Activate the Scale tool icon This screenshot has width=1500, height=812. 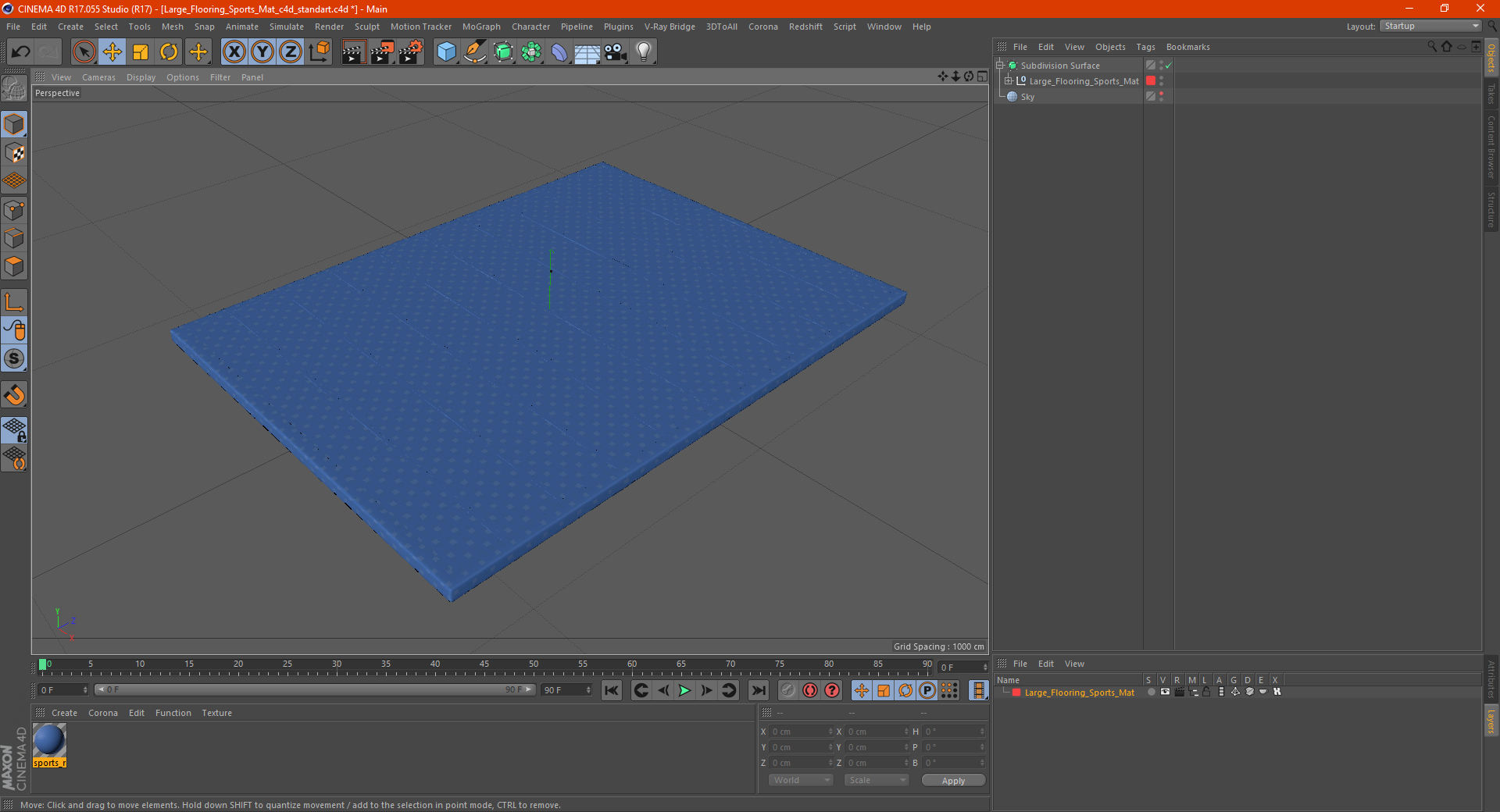click(141, 52)
